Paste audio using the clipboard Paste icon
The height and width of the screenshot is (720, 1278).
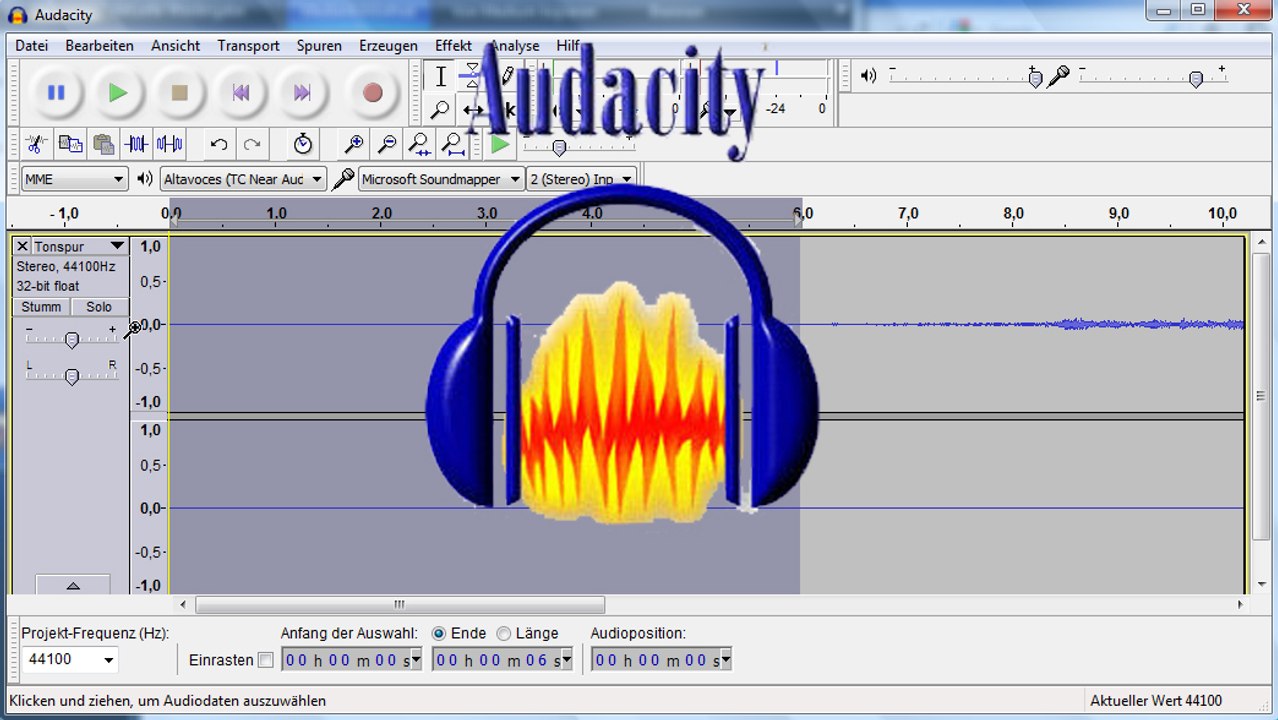pos(103,144)
